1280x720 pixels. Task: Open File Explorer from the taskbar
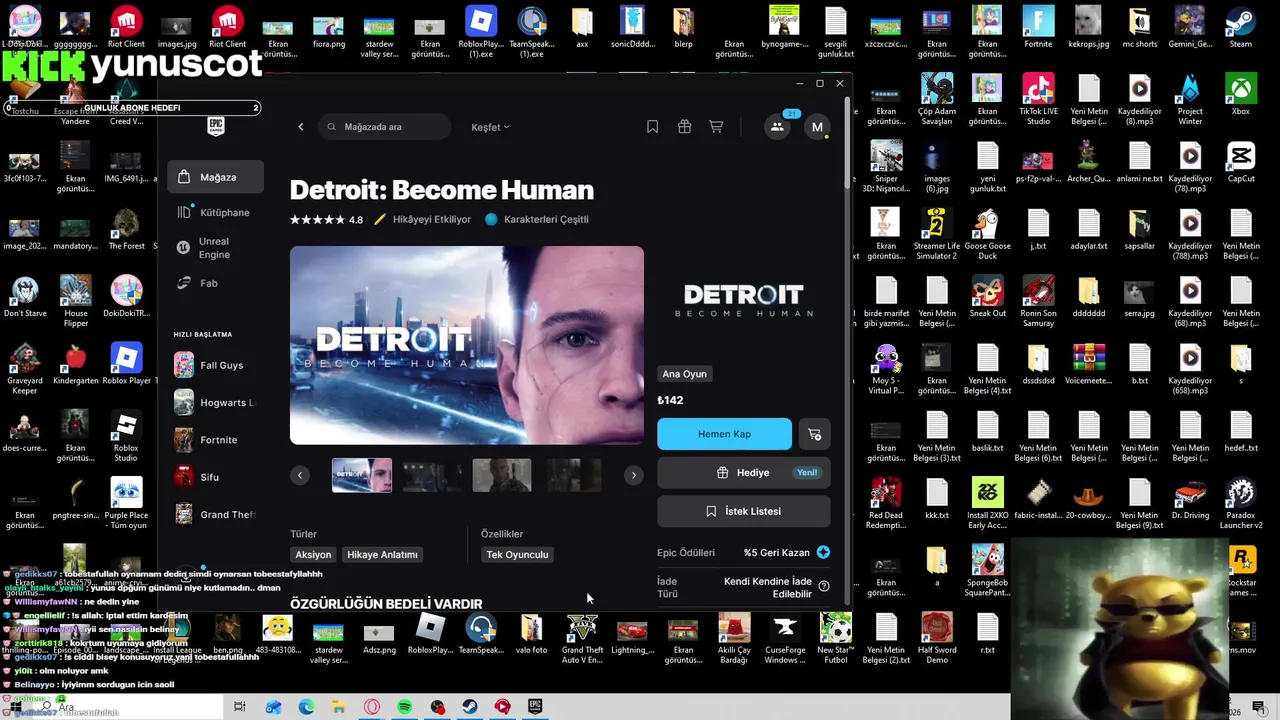point(339,707)
